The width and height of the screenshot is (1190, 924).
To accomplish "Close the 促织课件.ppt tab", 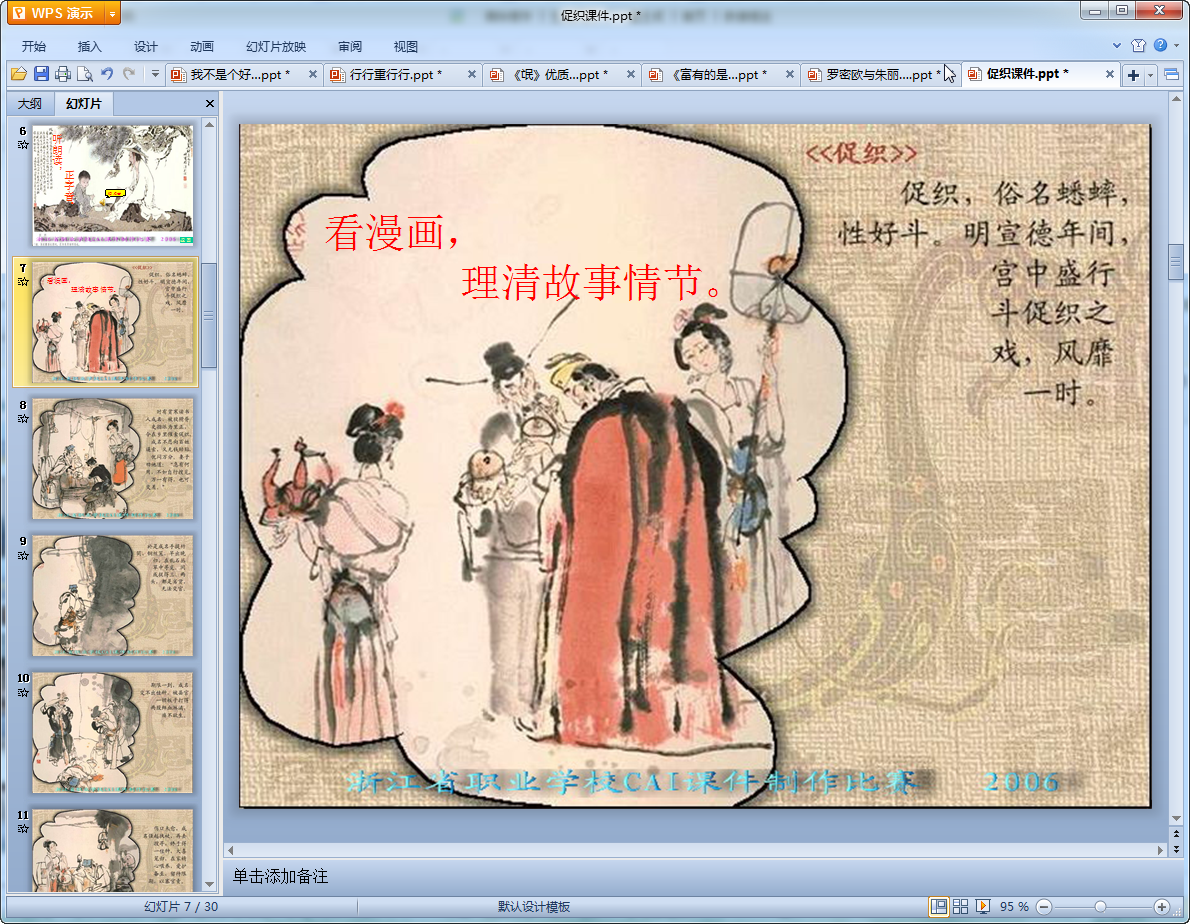I will tap(1110, 74).
